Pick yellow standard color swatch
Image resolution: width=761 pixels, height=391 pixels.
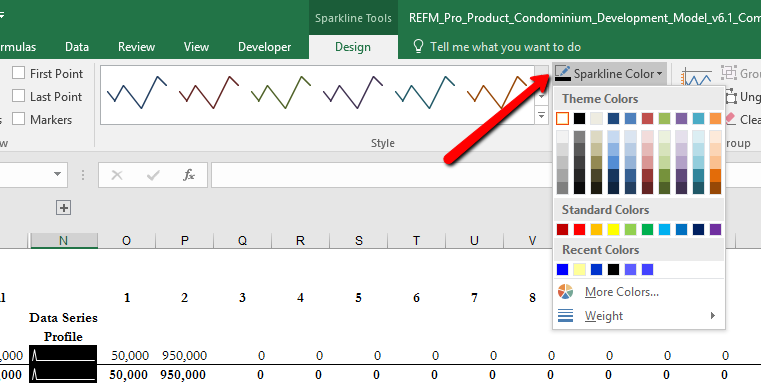(613, 229)
